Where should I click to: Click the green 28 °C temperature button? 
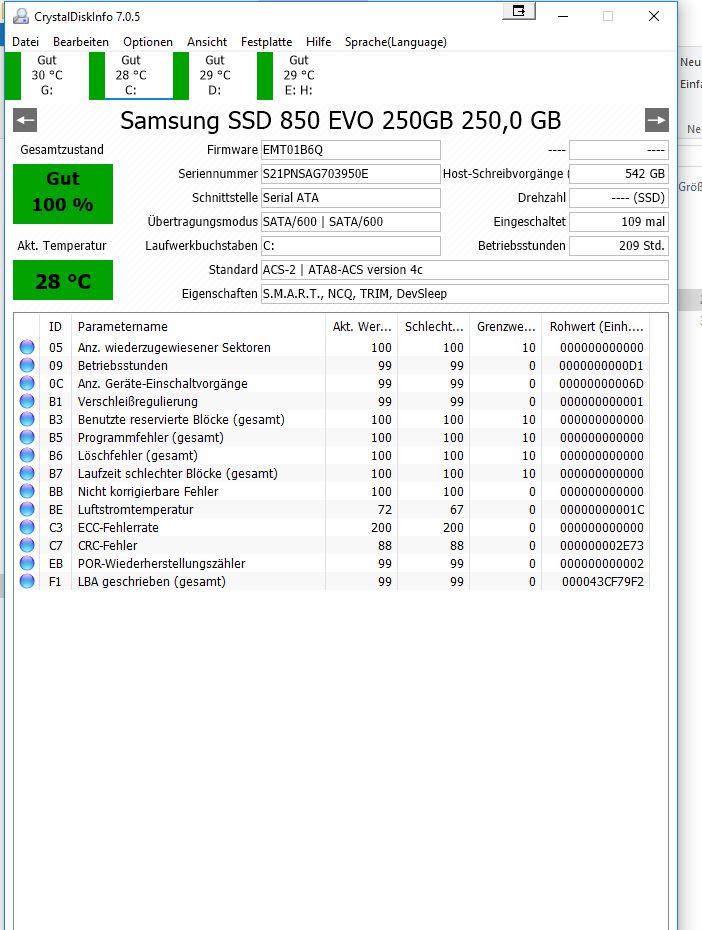pyautogui.click(x=63, y=280)
